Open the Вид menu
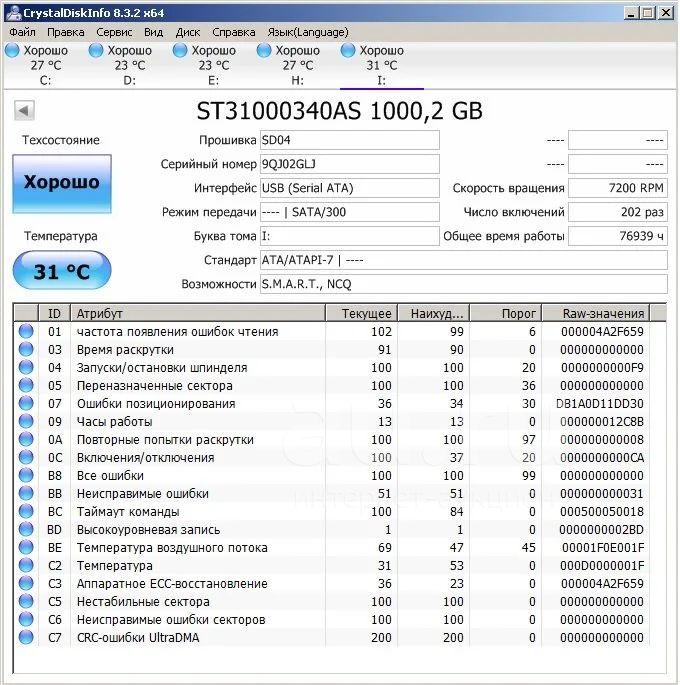This screenshot has height=685, width=680. pyautogui.click(x=154, y=32)
